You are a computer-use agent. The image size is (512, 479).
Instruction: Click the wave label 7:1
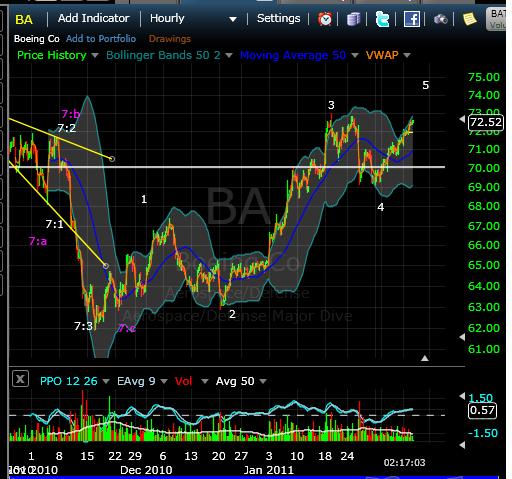click(x=54, y=224)
